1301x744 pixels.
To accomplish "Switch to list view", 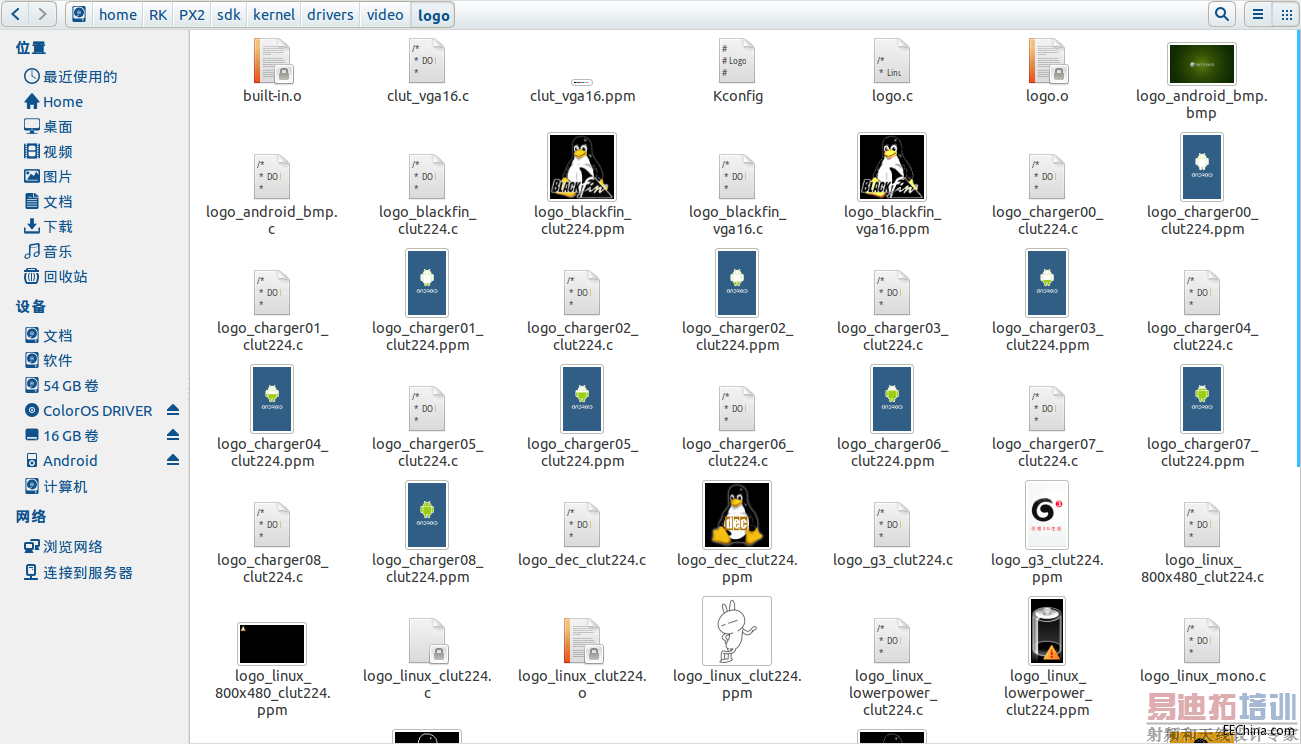I will [1258, 14].
